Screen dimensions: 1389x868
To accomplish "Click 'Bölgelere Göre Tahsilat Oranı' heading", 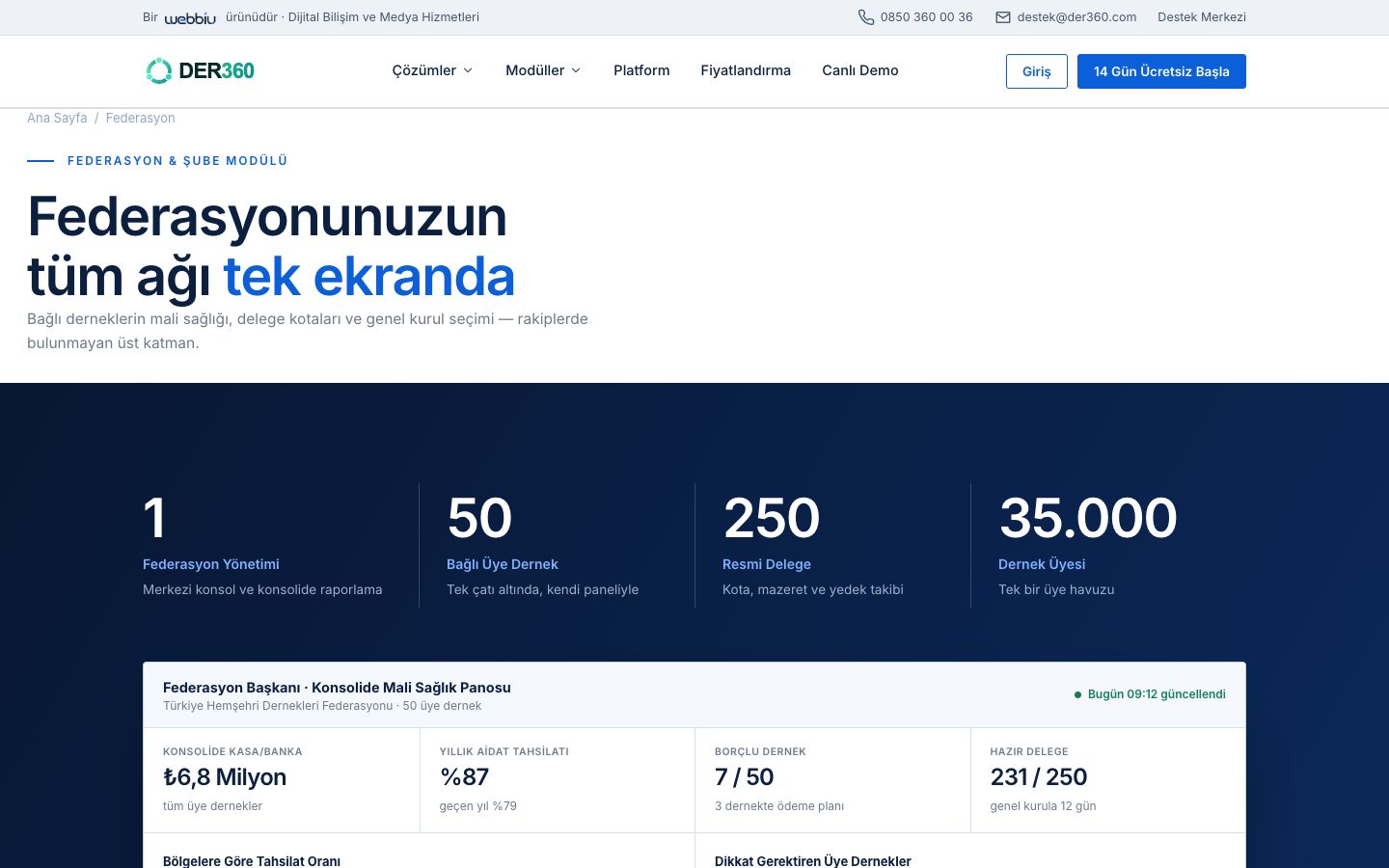I will pyautogui.click(x=252, y=860).
